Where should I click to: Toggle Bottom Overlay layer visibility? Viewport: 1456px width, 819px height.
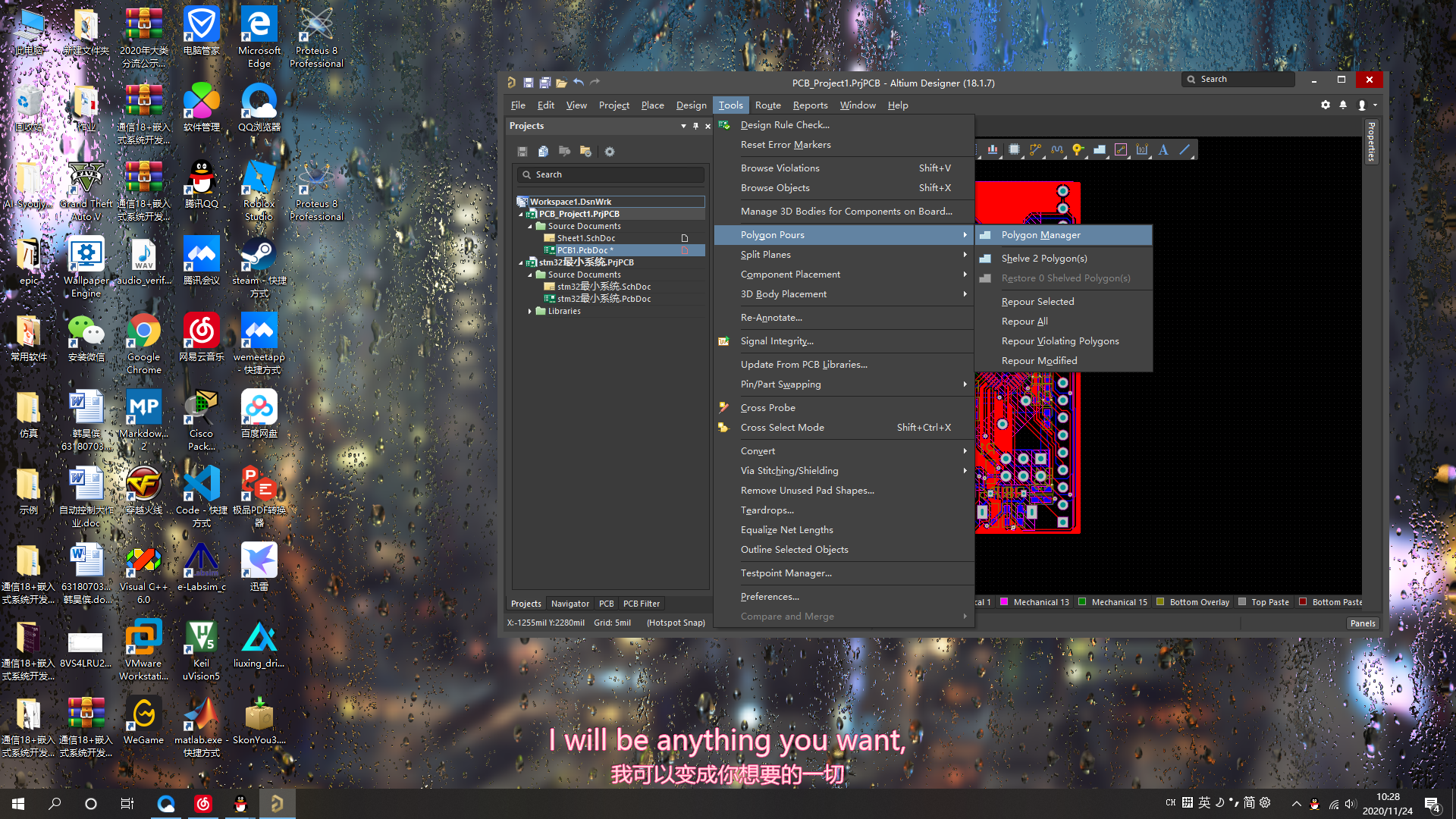pyautogui.click(x=1162, y=601)
